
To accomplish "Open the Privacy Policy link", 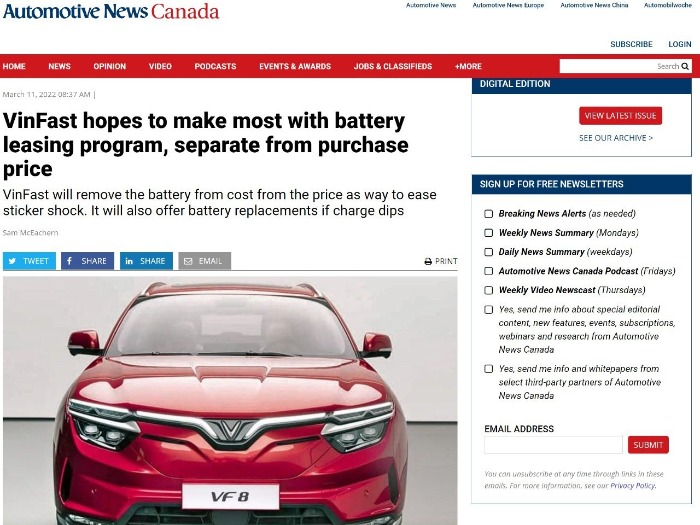I will 633,486.
